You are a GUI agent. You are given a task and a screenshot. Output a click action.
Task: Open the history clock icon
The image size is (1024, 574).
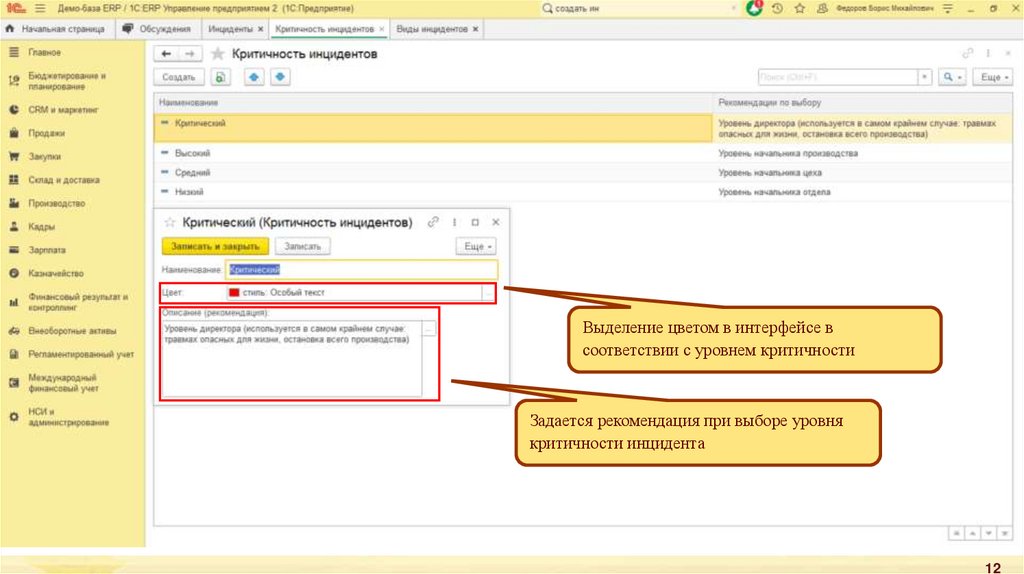point(777,8)
